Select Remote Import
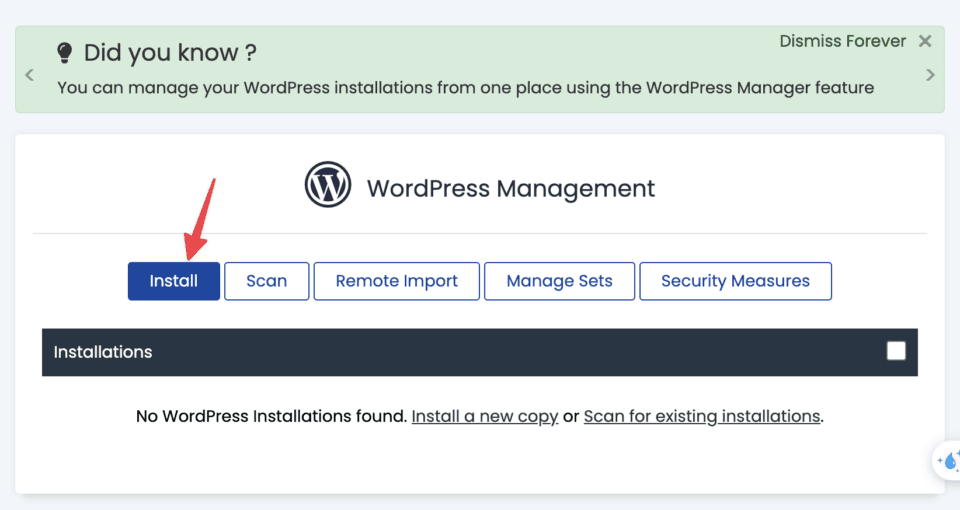960x510 pixels. click(x=396, y=281)
